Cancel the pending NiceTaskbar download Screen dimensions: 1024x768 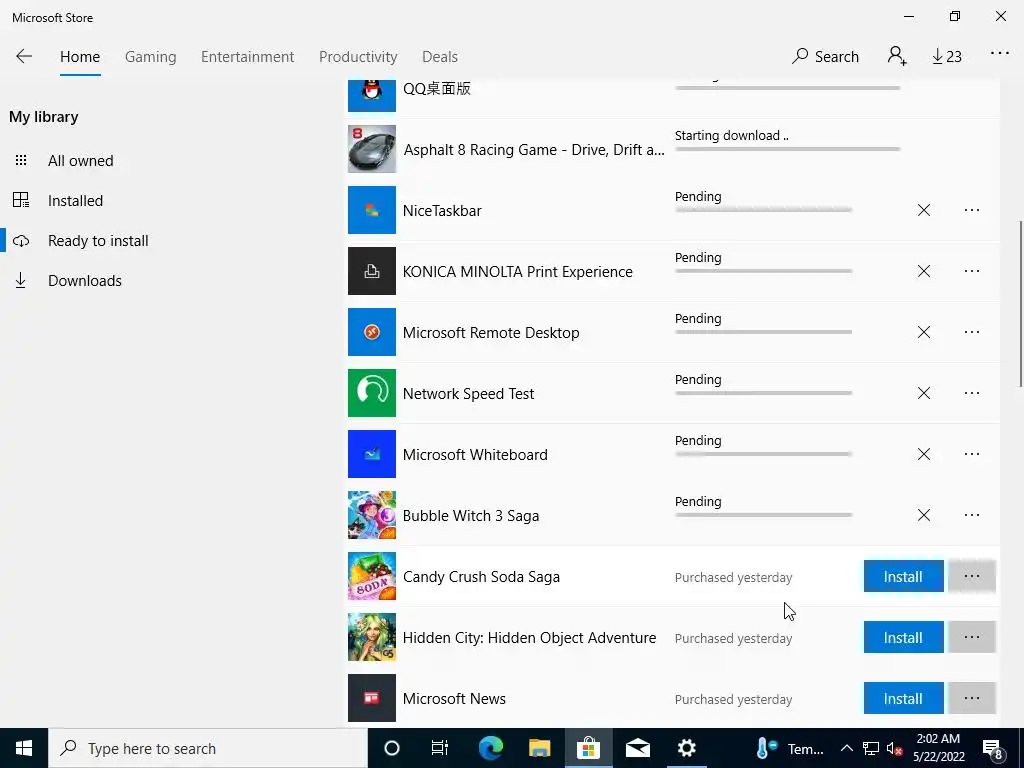pos(923,210)
